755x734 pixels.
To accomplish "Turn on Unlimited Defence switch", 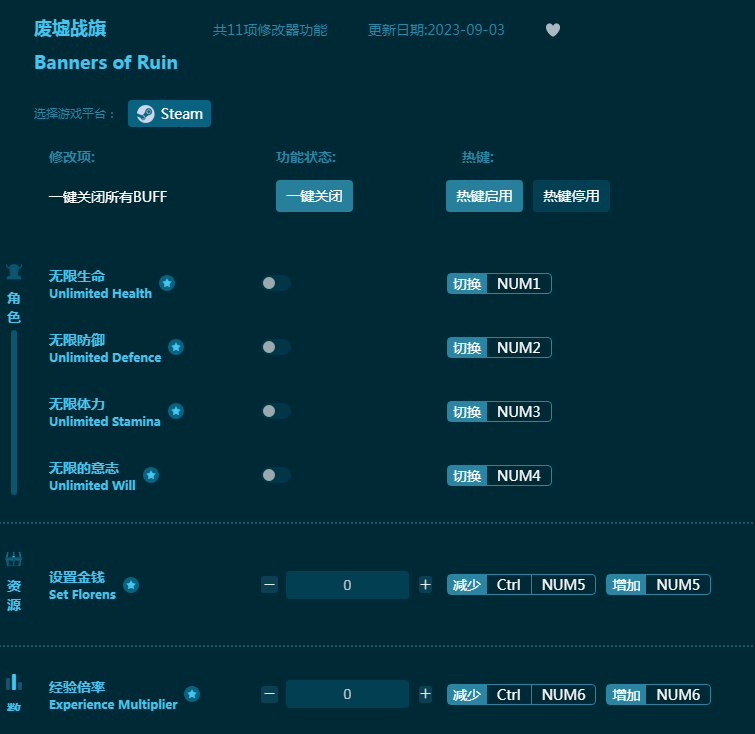I will coord(275,347).
